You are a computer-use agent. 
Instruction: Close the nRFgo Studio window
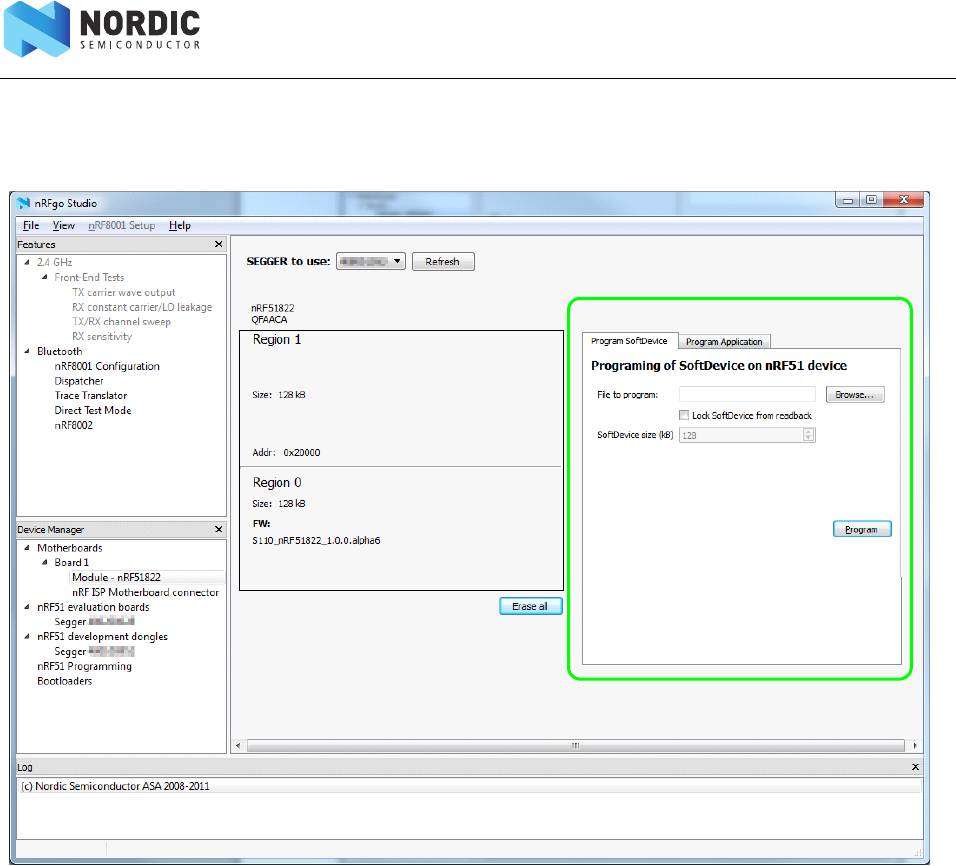[x=904, y=200]
